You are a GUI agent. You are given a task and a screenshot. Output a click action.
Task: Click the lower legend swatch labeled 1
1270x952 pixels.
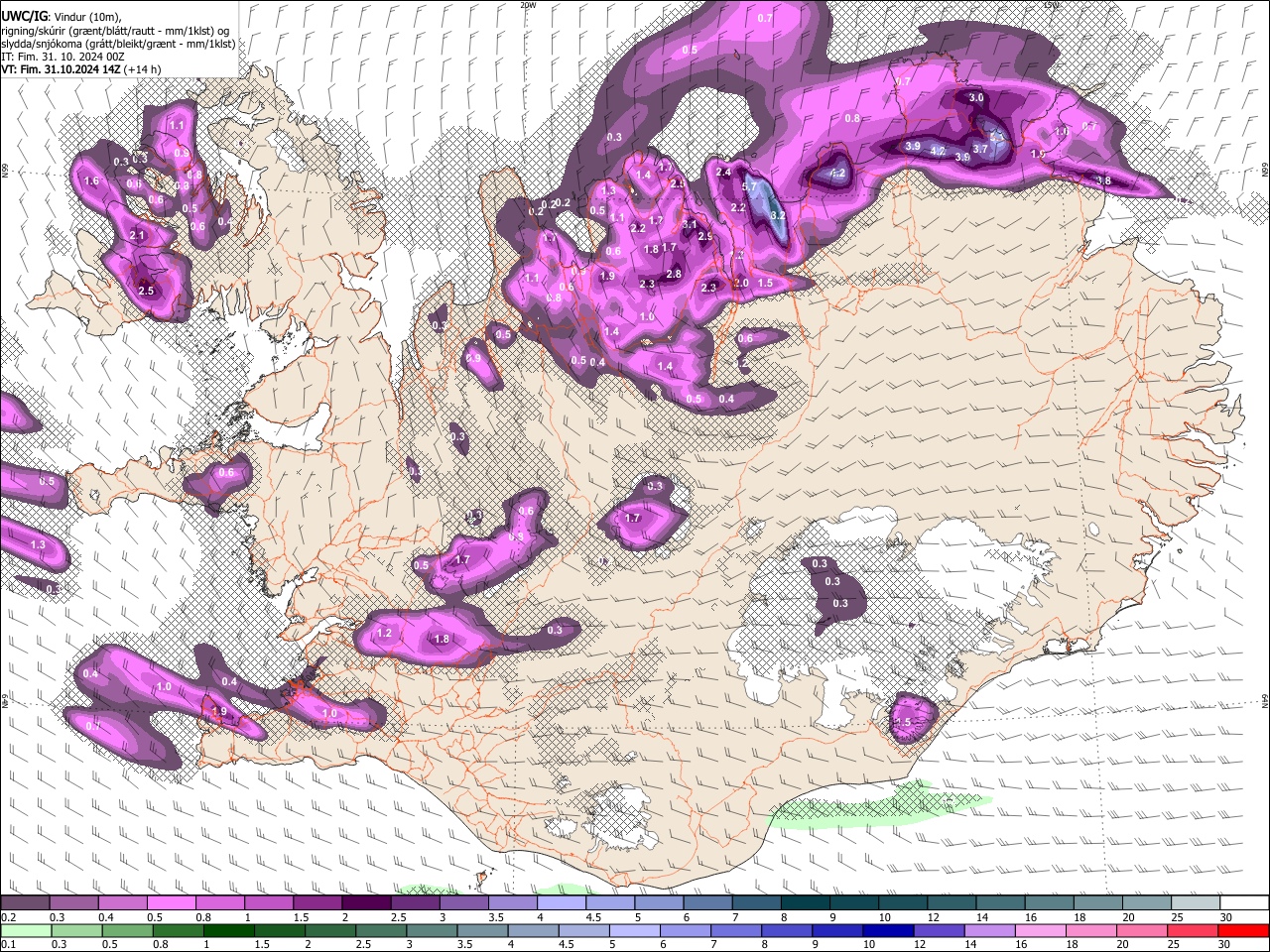(x=228, y=930)
